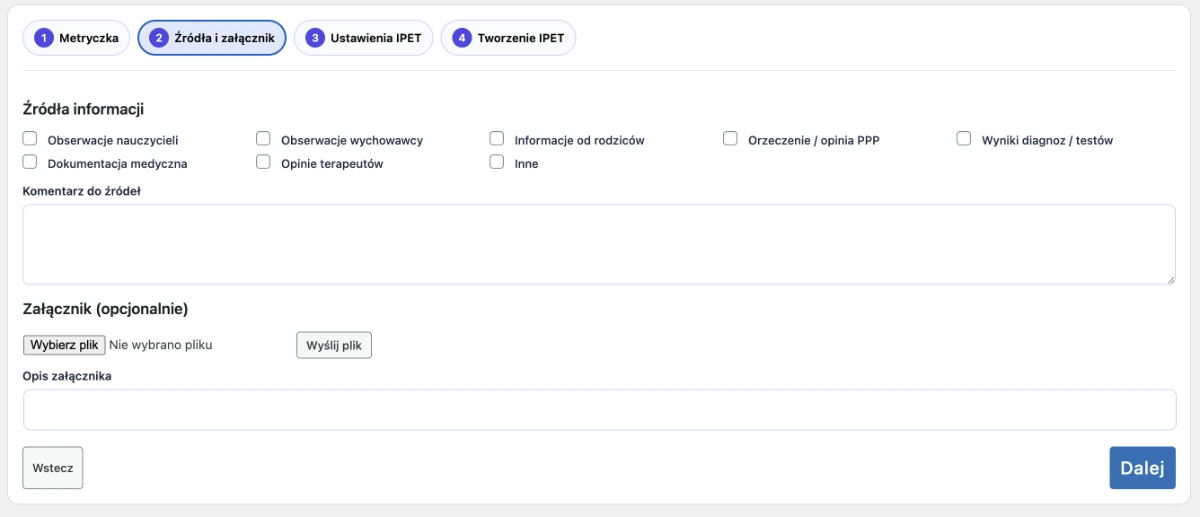This screenshot has height=517, width=1200.
Task: Jump to Tworzenie IPET step
Action: click(508, 38)
